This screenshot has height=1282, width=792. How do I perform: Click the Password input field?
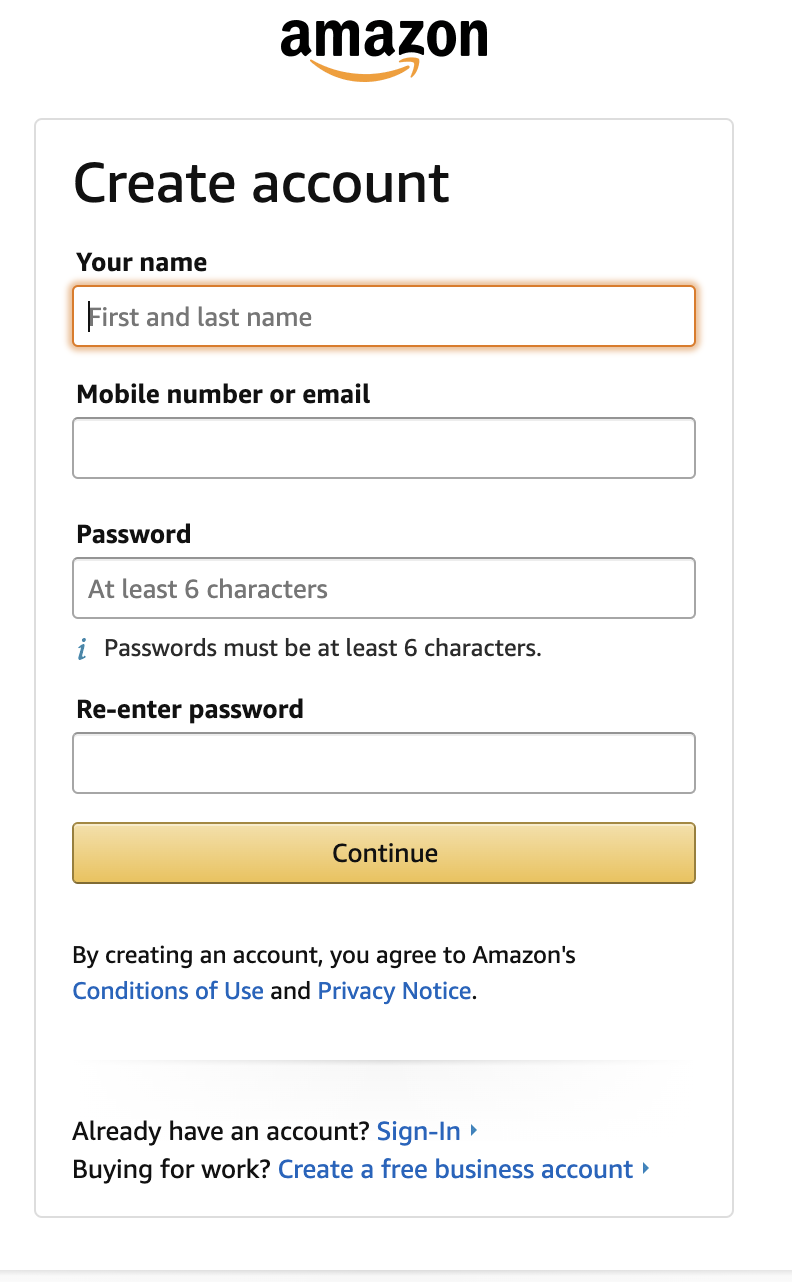384,588
